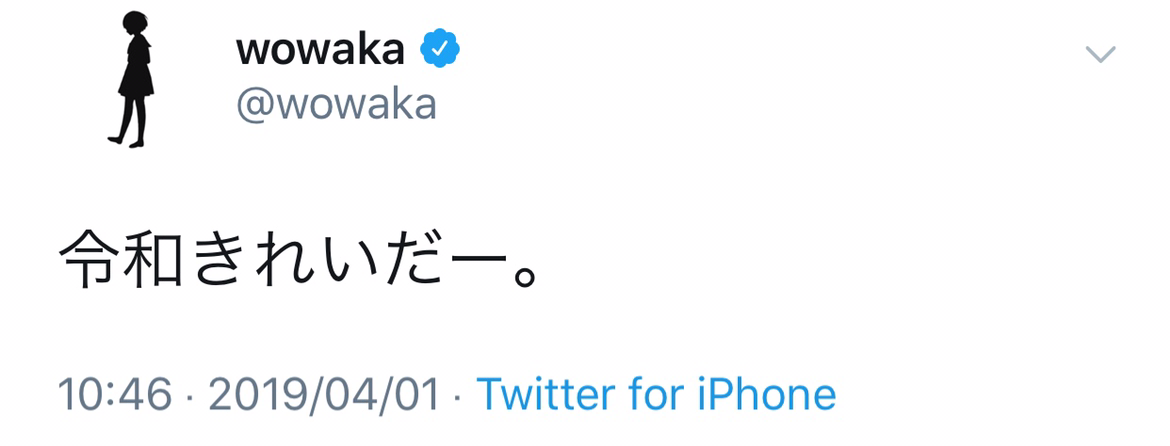The image size is (1170, 446).
Task: Click the Twitter for iPhone source link
Action: pos(656,395)
